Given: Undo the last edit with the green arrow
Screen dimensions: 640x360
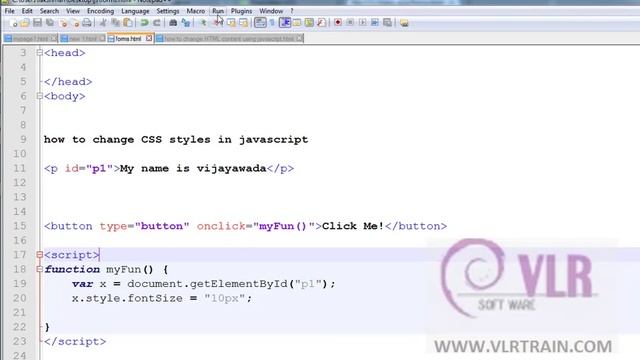Looking at the screenshot, I should [x=144, y=23].
